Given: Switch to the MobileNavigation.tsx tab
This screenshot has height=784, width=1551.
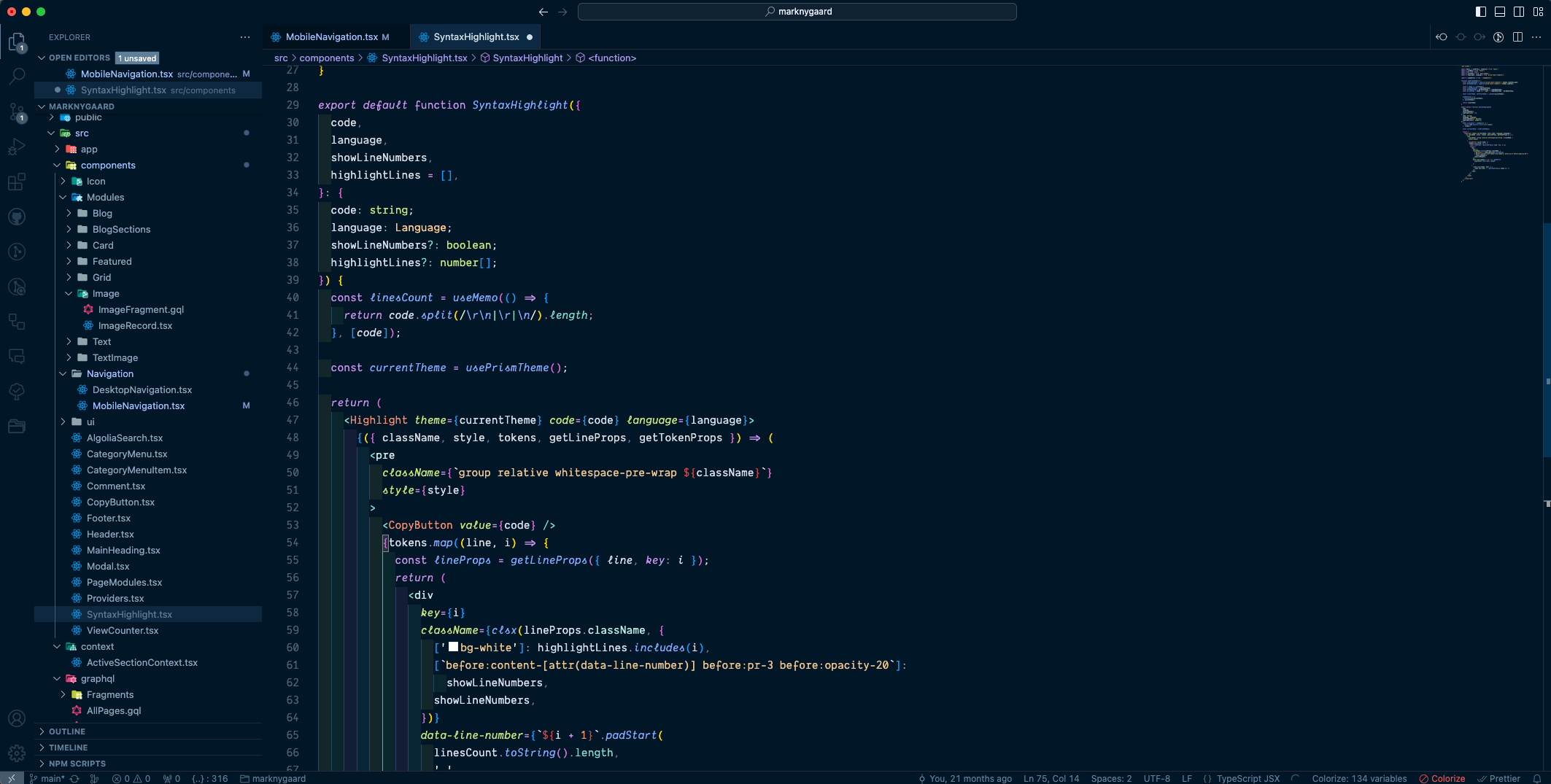Looking at the screenshot, I should tap(331, 37).
